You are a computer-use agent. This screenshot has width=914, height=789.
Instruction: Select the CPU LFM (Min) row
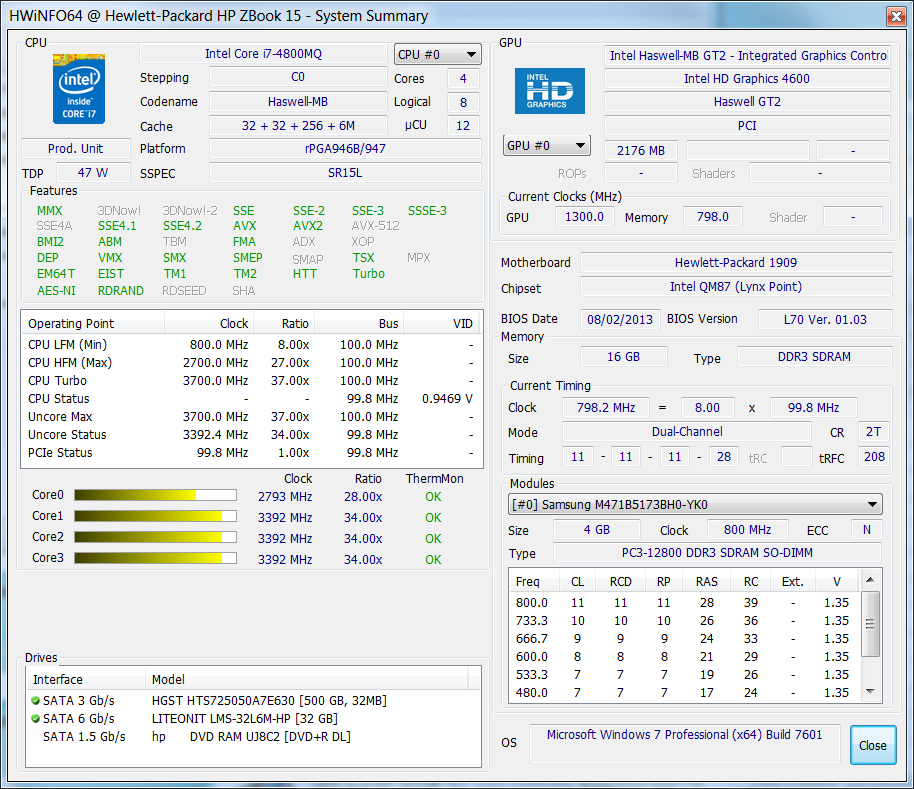pyautogui.click(x=251, y=344)
